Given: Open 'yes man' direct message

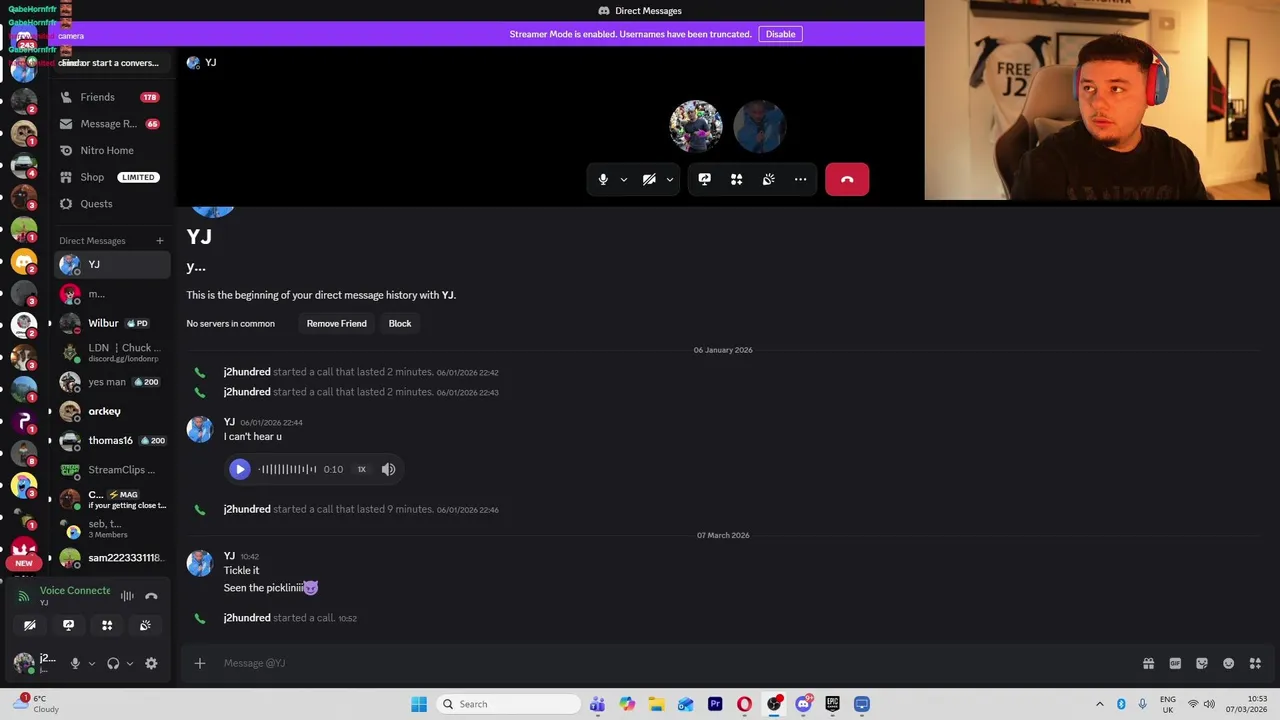Looking at the screenshot, I should click(112, 382).
